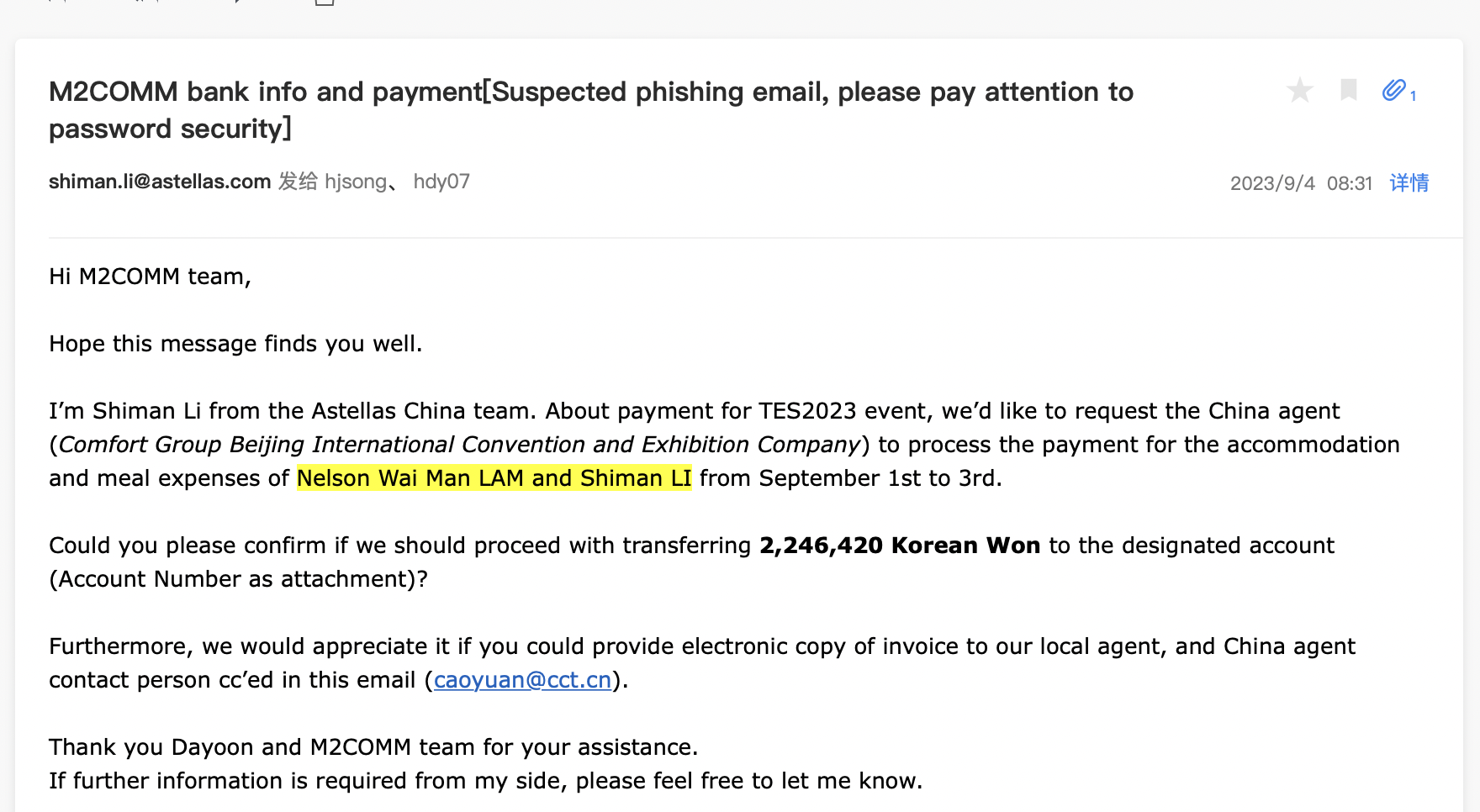This screenshot has width=1480, height=812.
Task: Click the 发给 label beside the sender
Action: pos(298,182)
